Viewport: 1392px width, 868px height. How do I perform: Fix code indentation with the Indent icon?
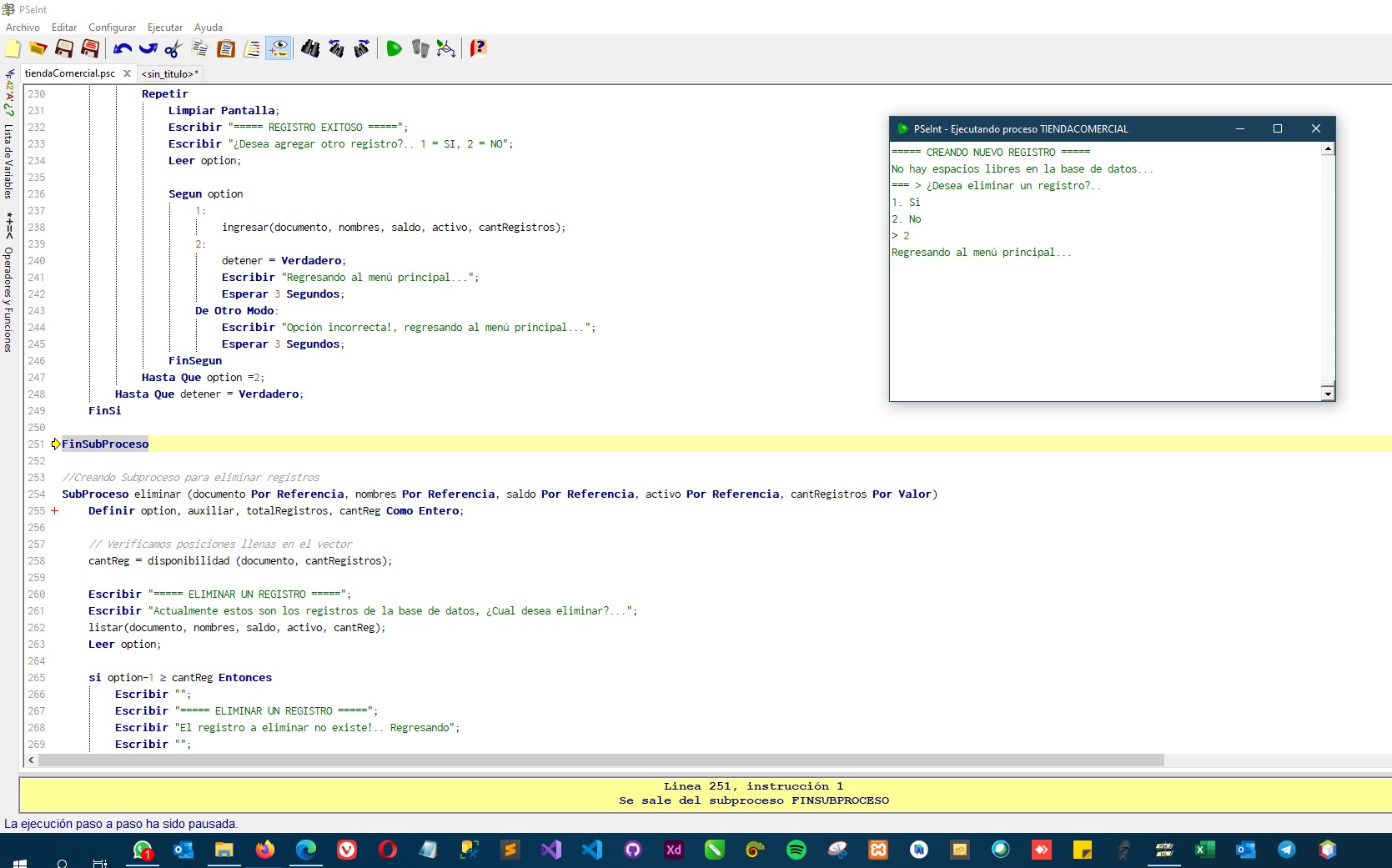click(x=252, y=48)
